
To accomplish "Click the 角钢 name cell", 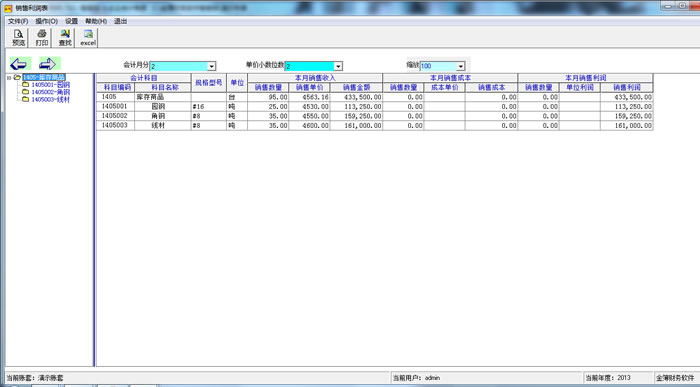I will 163,116.
